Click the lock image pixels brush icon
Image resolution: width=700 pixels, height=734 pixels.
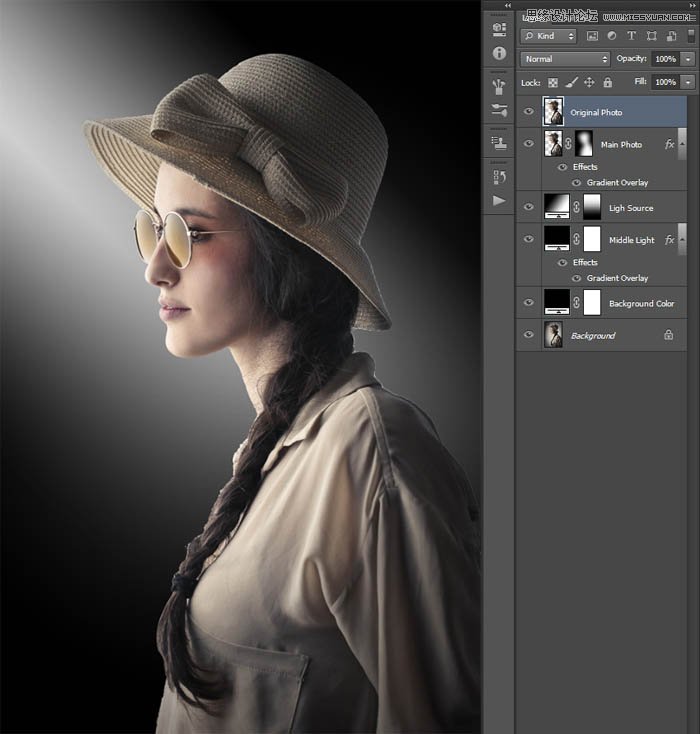[571, 82]
